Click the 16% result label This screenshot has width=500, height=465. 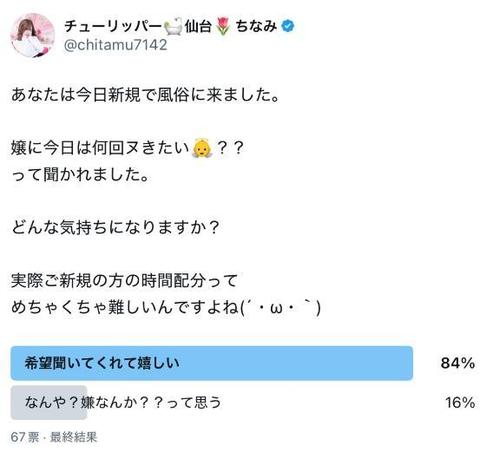(x=460, y=403)
